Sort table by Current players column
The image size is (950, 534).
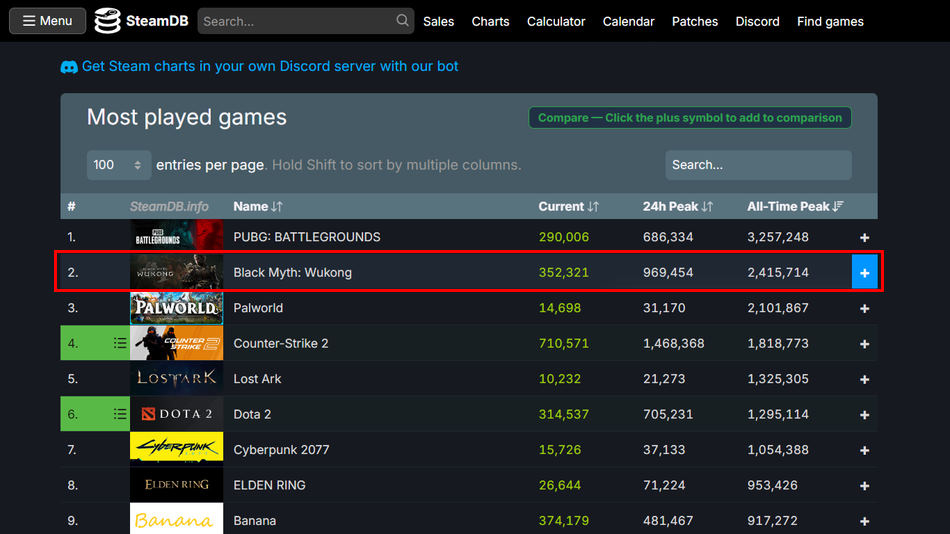click(x=568, y=206)
